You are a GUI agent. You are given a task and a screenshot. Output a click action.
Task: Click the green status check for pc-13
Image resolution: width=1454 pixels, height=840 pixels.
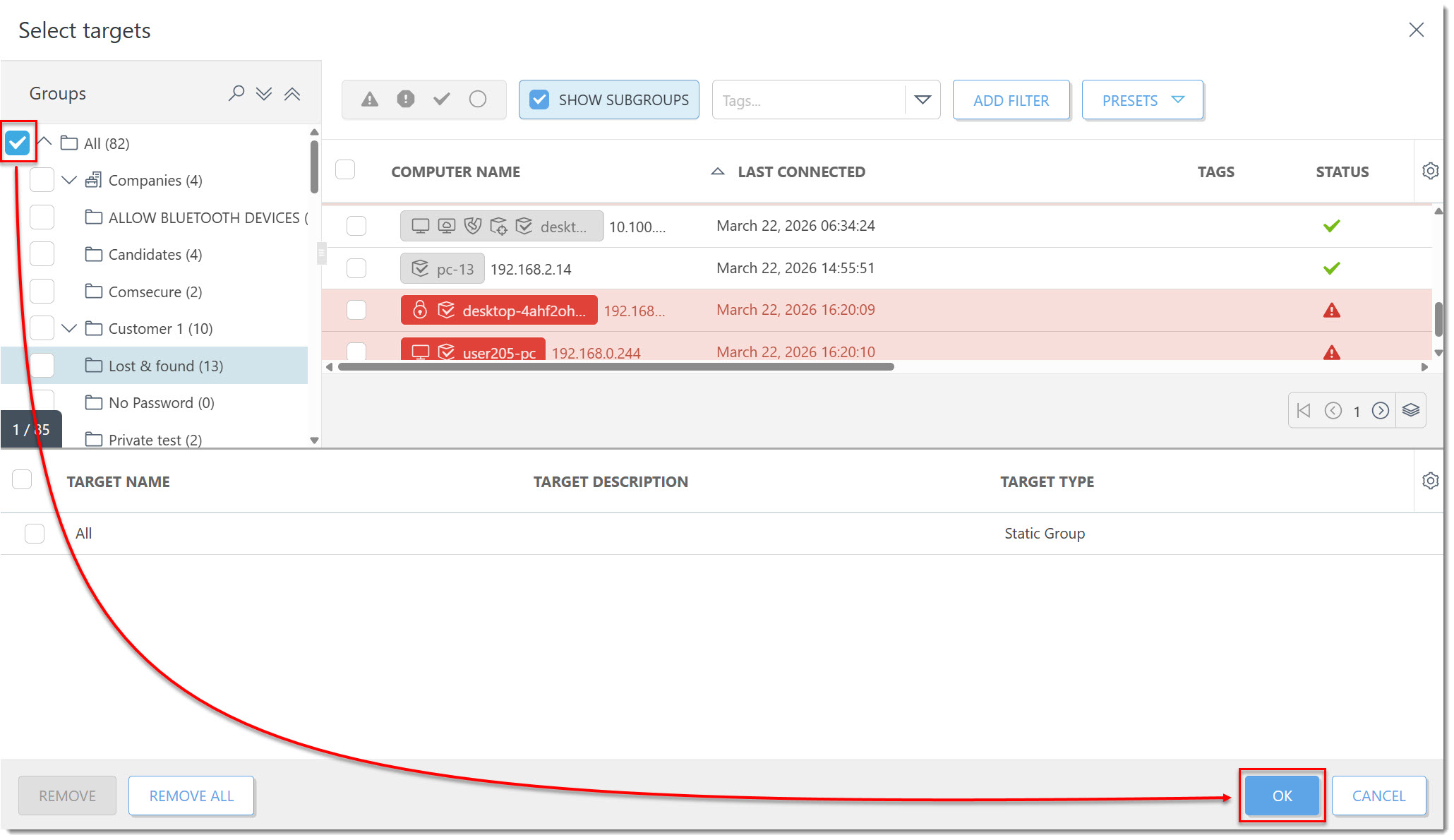pyautogui.click(x=1332, y=268)
